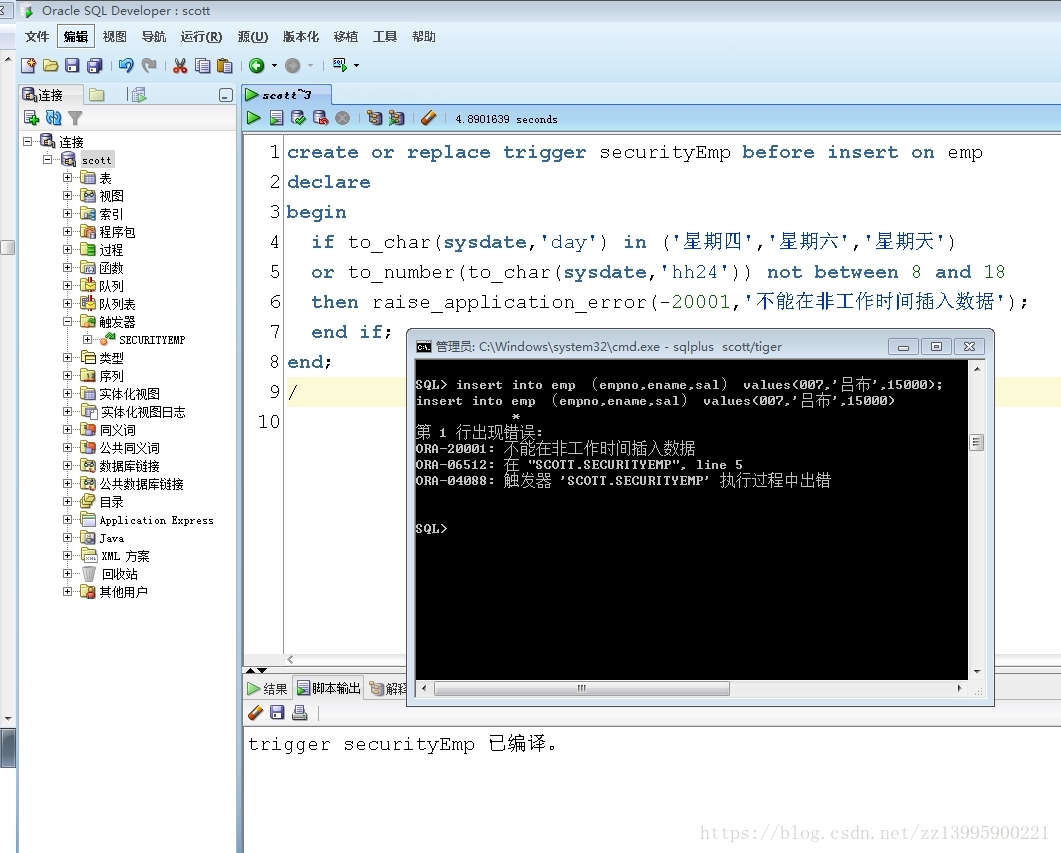The image size is (1061, 853).
Task: Click the Save All toolbar icon
Action: click(x=95, y=66)
